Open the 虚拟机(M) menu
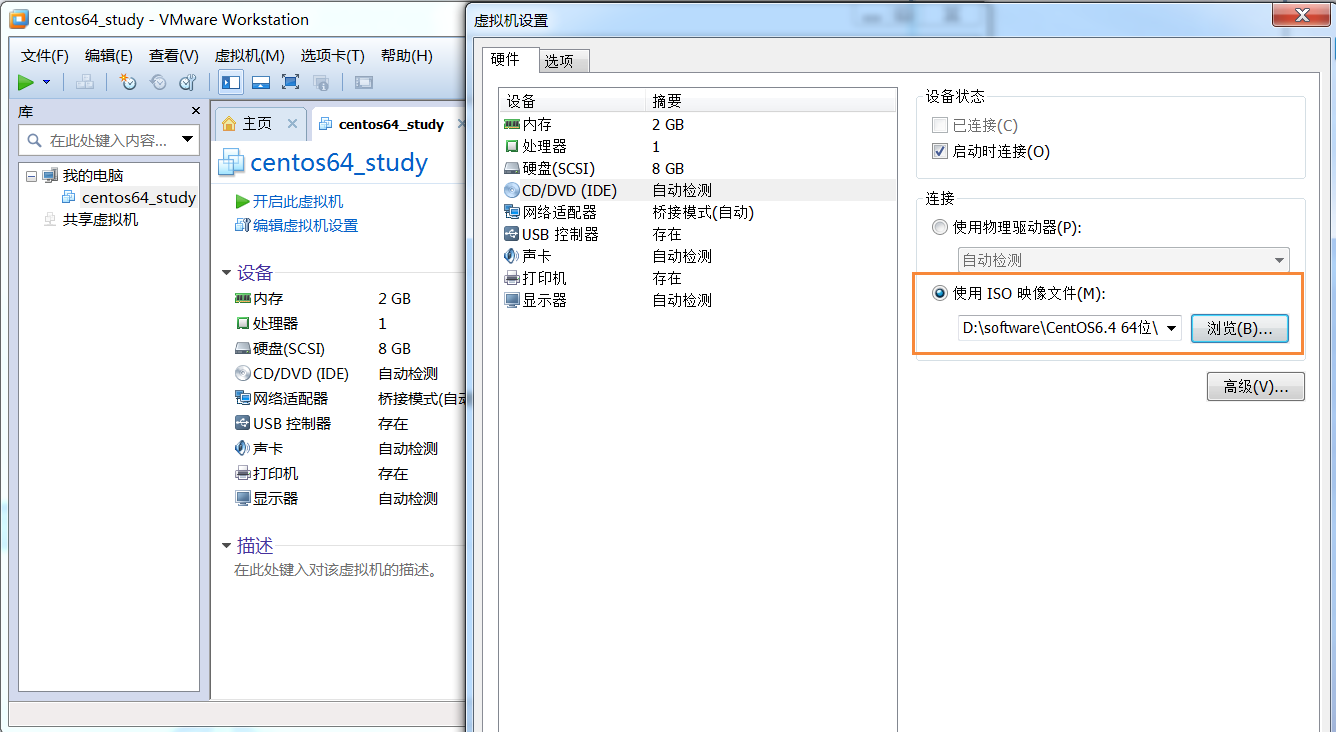Viewport: 1336px width, 732px height. click(x=250, y=56)
